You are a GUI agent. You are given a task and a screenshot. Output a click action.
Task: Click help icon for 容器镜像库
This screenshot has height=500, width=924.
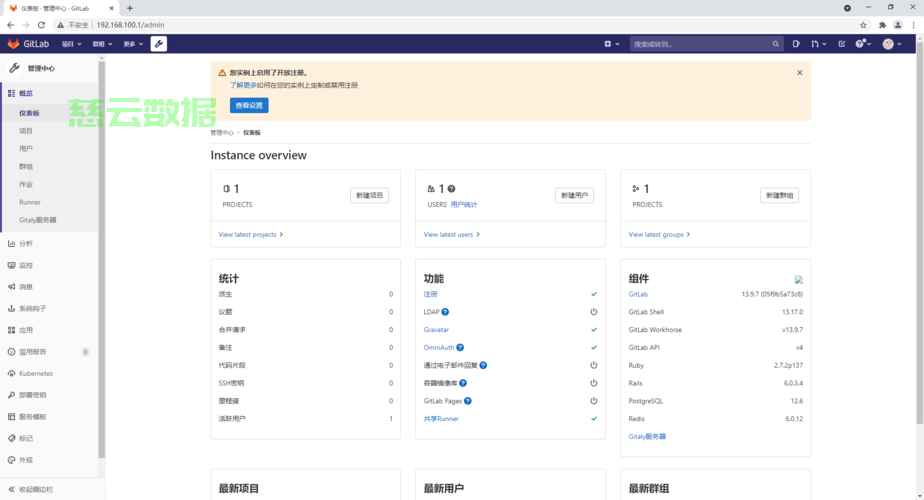click(463, 383)
